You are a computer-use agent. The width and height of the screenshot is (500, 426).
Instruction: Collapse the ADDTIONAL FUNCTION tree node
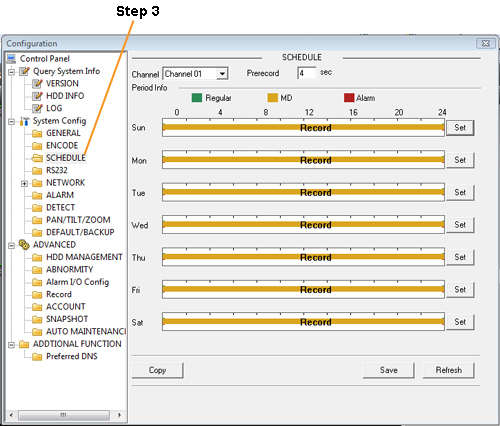[12, 345]
